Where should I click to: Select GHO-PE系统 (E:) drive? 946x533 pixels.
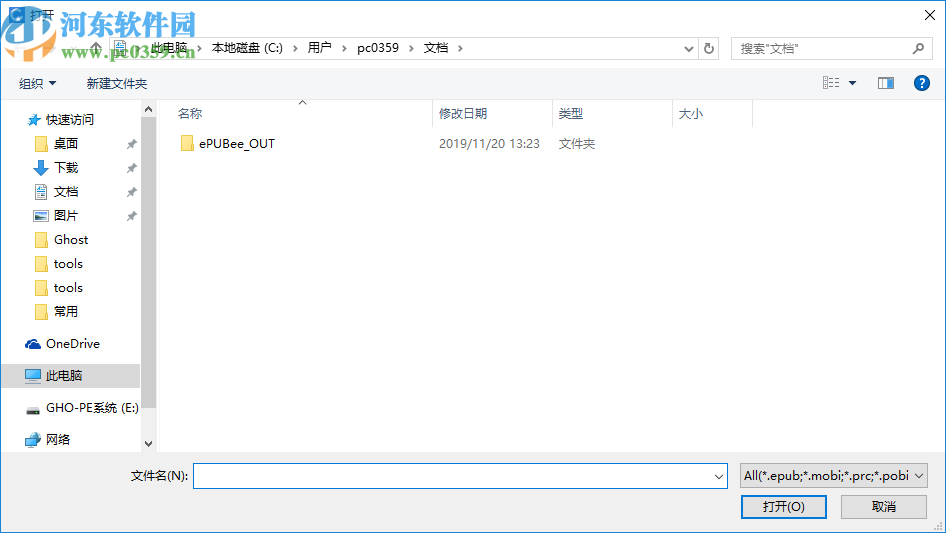click(x=92, y=408)
